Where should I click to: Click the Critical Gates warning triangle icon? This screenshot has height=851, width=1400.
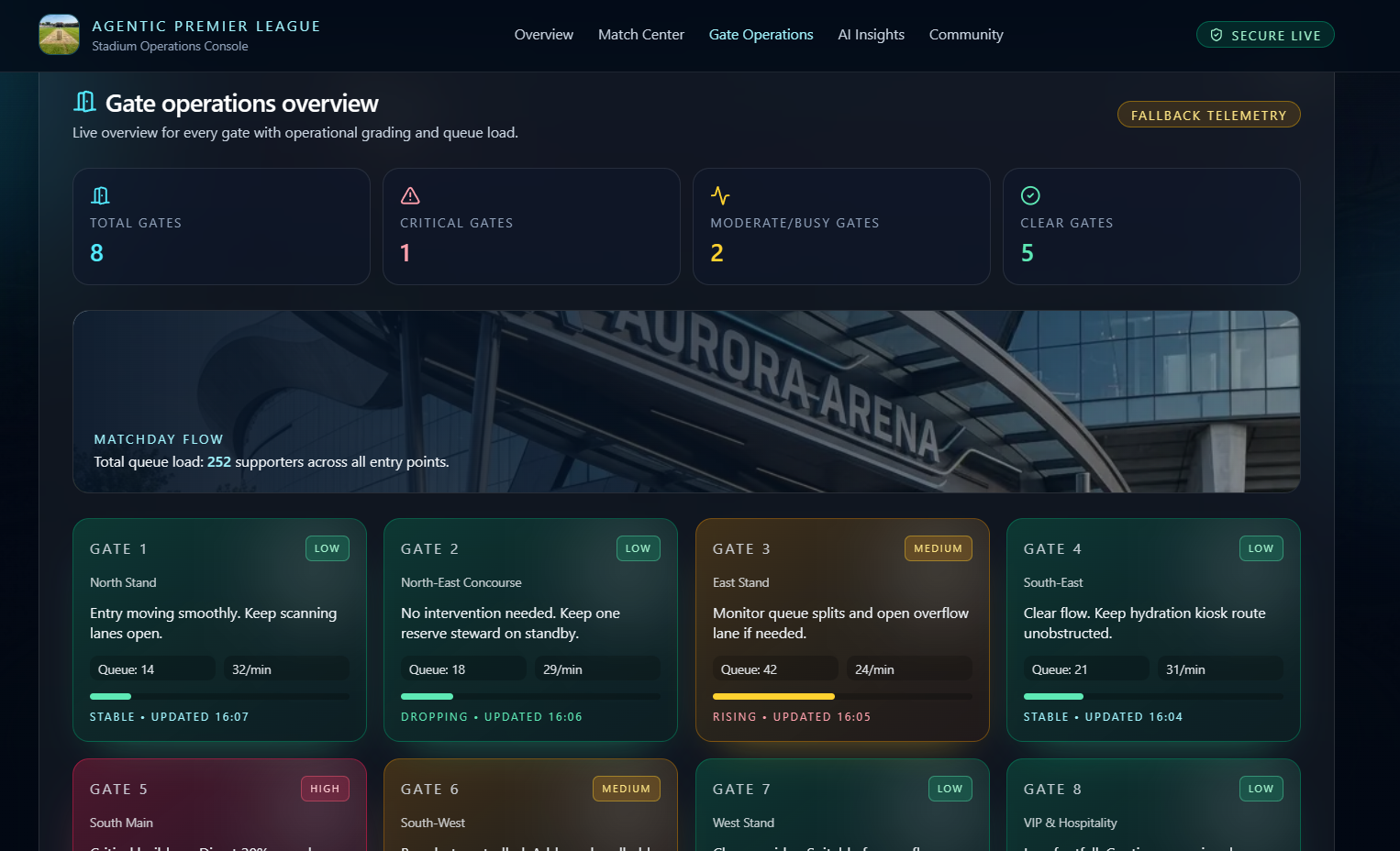tap(410, 195)
